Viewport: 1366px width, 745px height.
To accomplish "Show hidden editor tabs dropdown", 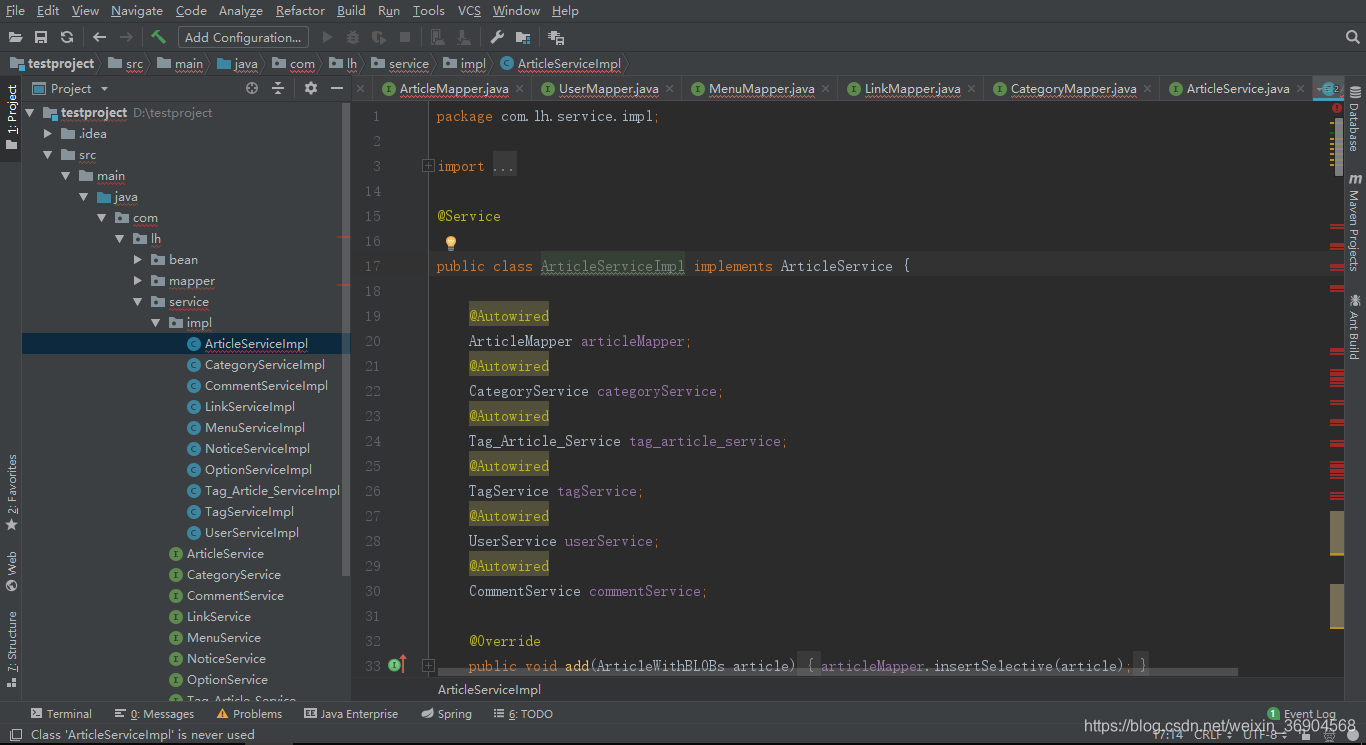I will pyautogui.click(x=1327, y=89).
